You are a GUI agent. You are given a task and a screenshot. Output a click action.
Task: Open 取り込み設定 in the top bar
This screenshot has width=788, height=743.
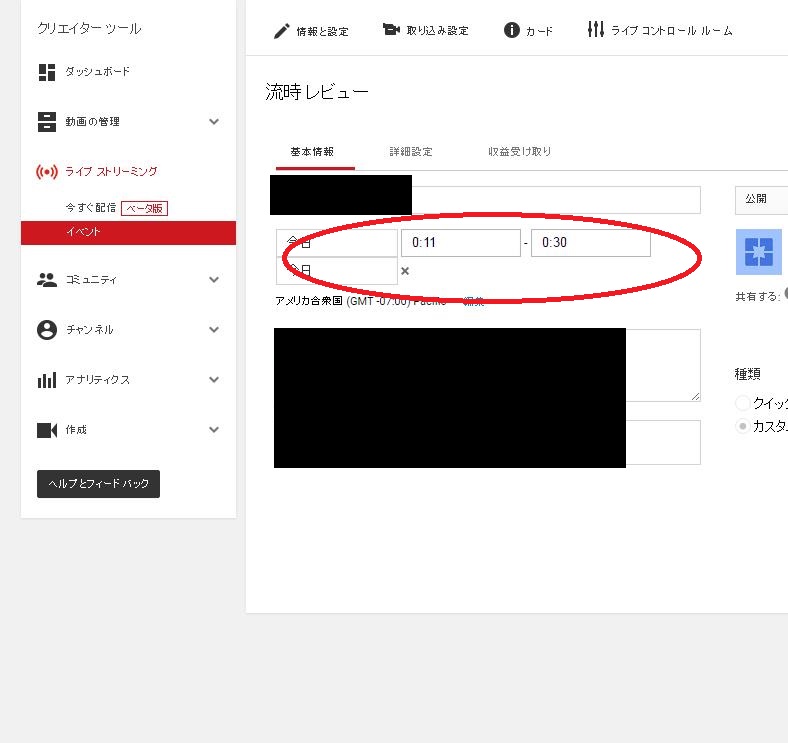(x=438, y=31)
